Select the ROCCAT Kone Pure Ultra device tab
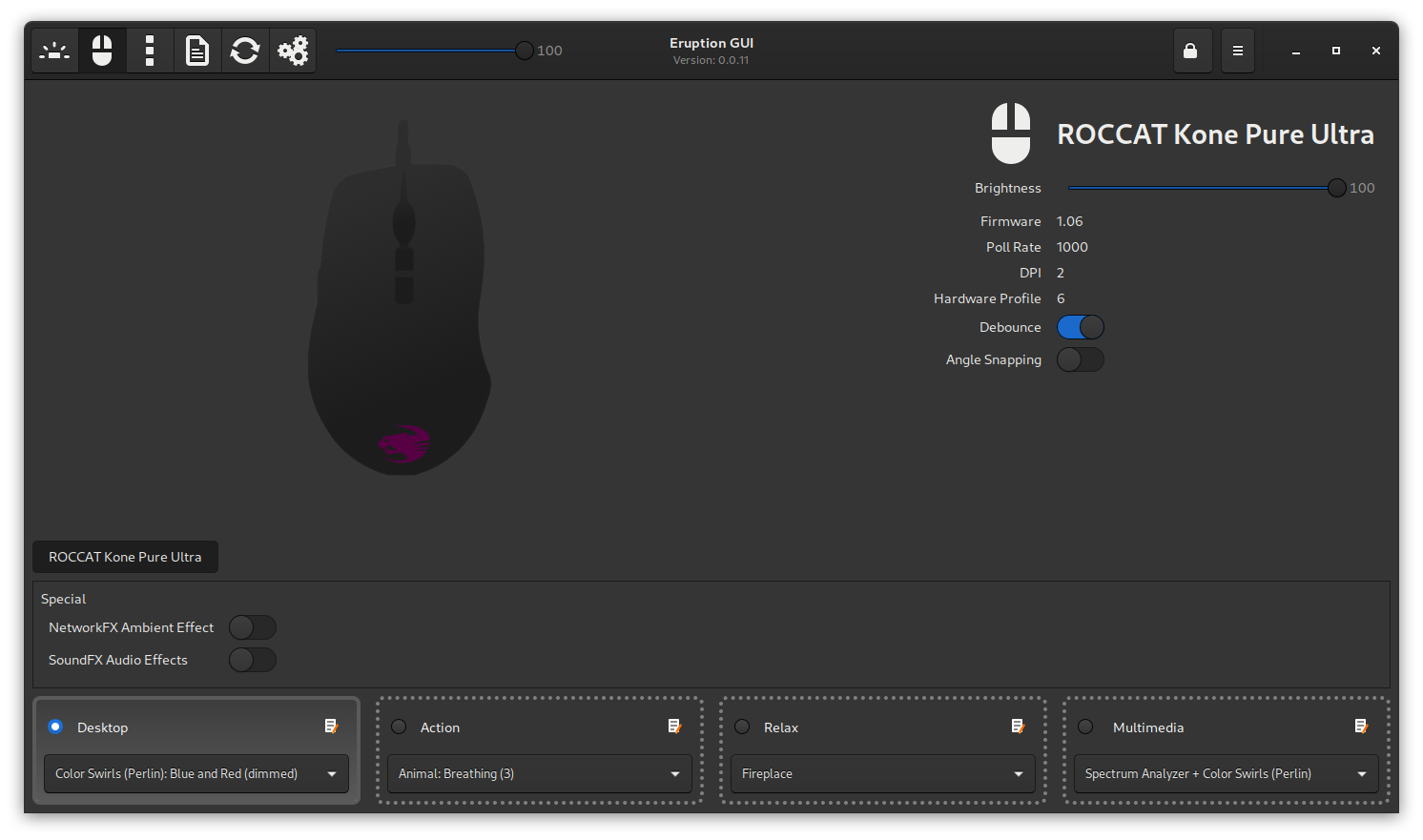Viewport: 1423px width, 840px height. pos(125,557)
